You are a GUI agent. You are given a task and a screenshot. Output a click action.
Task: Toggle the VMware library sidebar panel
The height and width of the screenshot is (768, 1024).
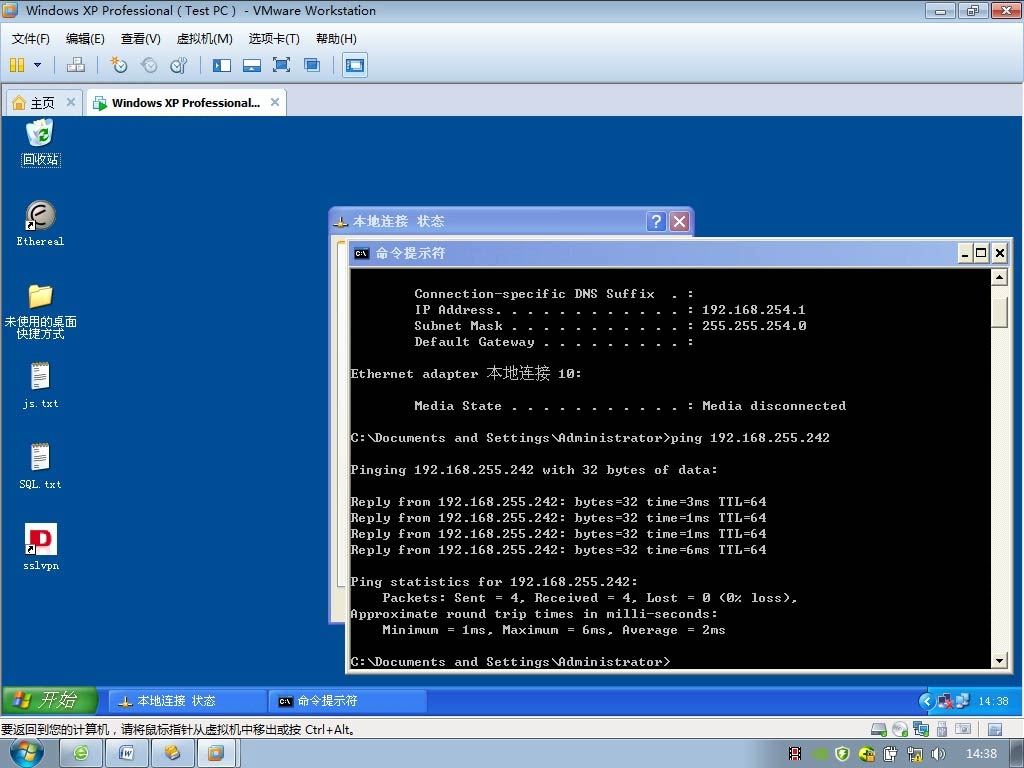221,65
